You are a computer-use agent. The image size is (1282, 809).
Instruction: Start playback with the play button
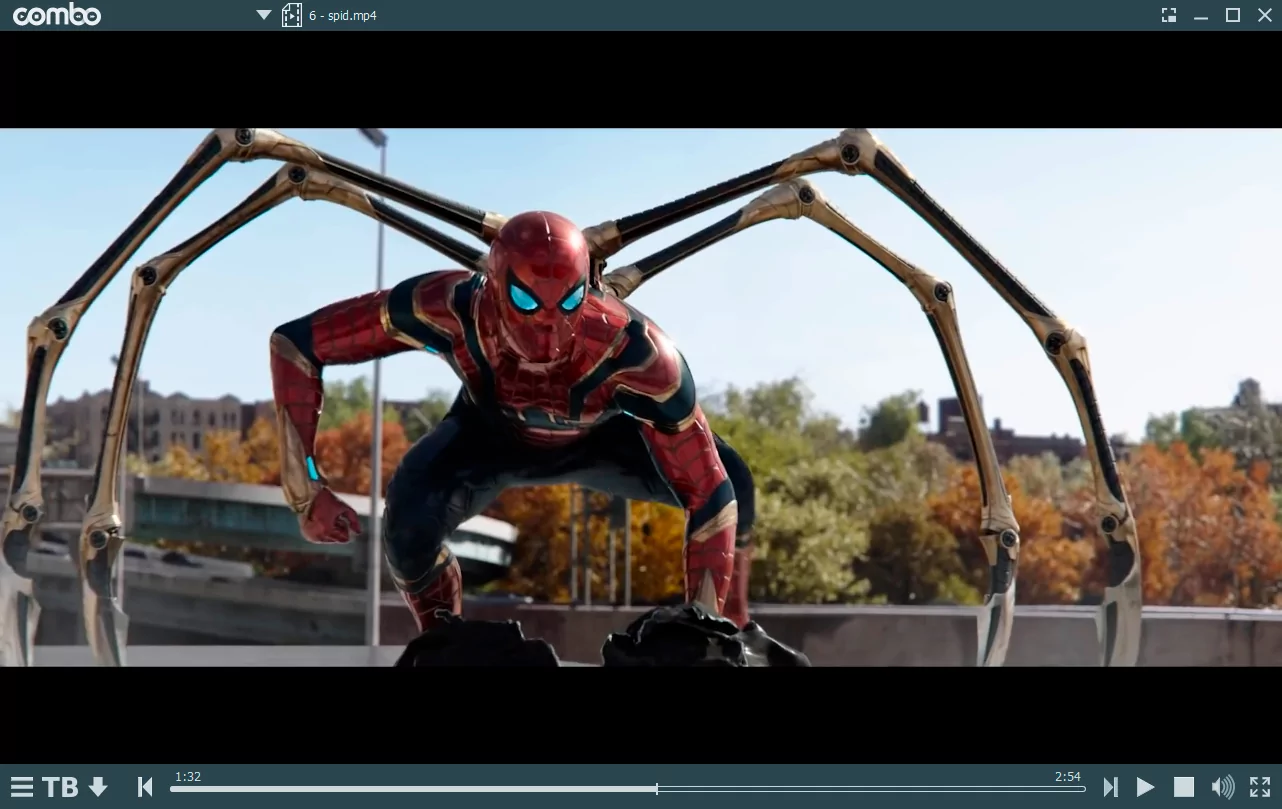(x=1146, y=787)
